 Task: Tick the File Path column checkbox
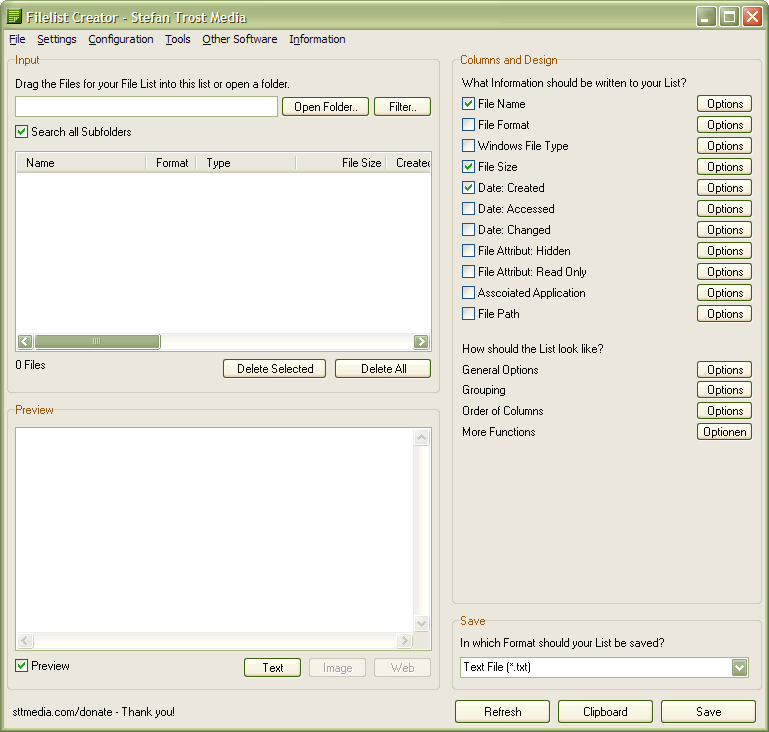(x=469, y=314)
